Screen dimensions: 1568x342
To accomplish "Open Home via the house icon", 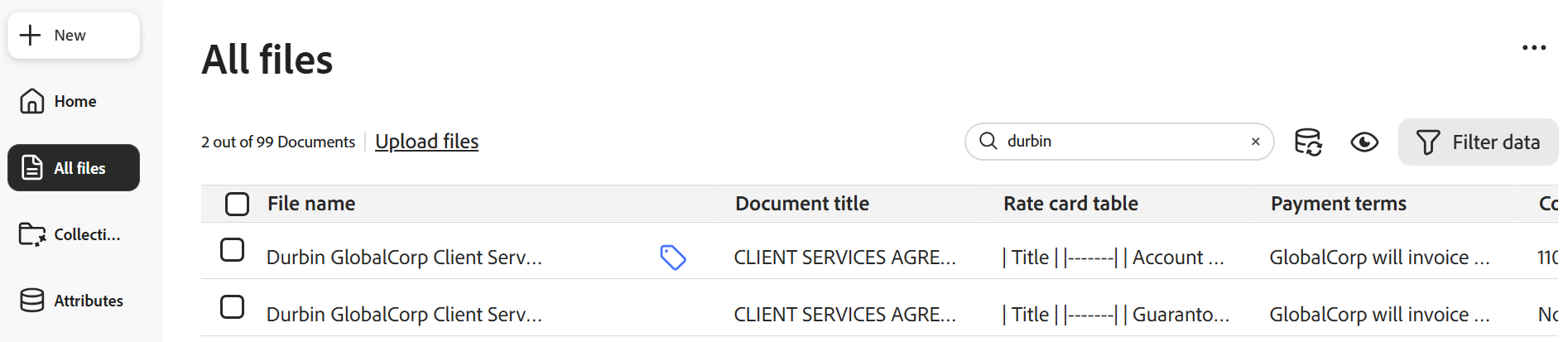I will coord(32,101).
